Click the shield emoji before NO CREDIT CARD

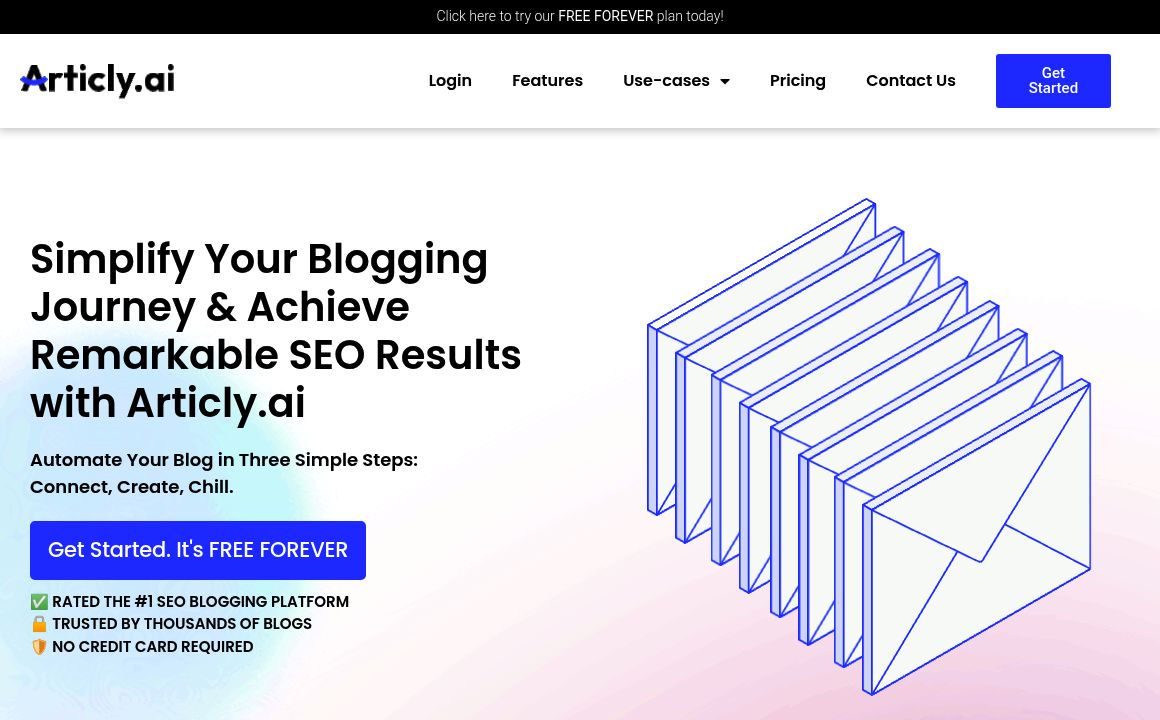pos(39,646)
